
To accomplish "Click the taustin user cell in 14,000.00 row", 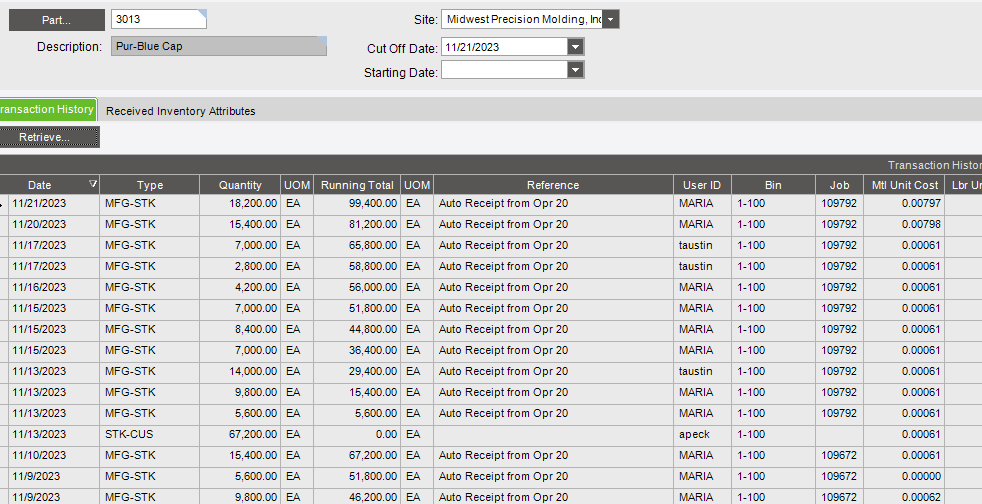I will pos(702,371).
